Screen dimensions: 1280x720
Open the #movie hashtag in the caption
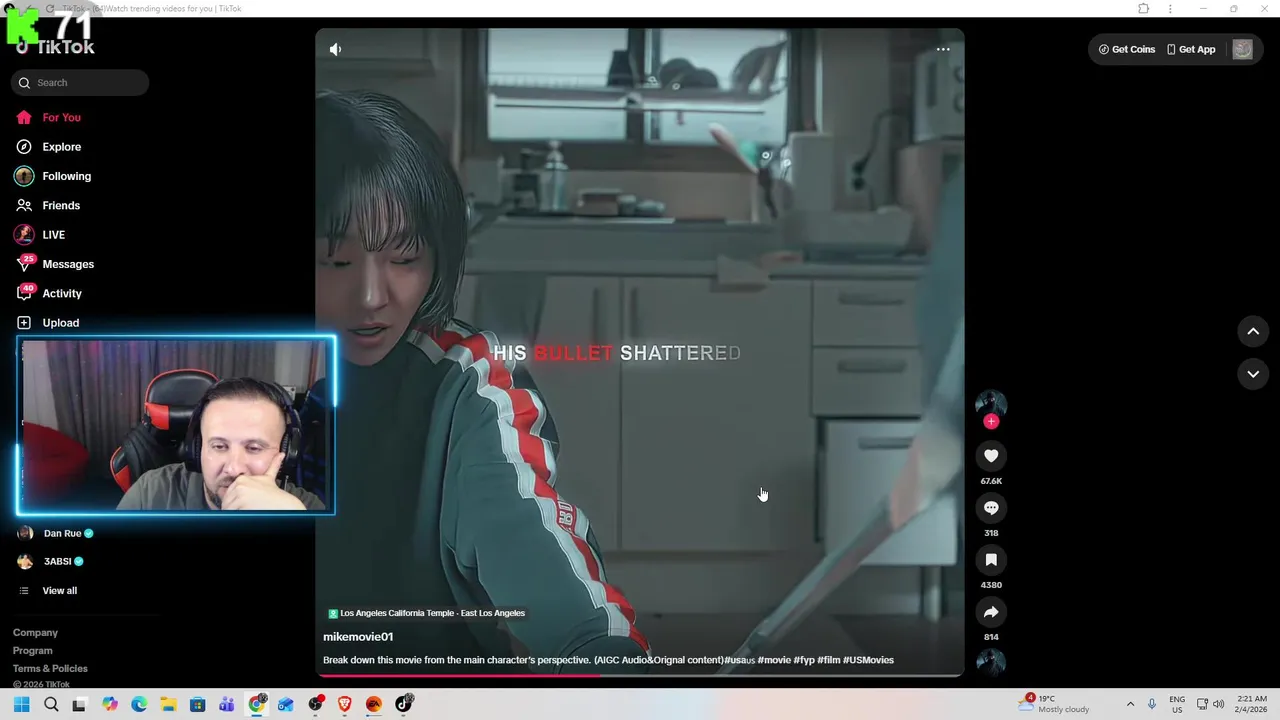(774, 660)
